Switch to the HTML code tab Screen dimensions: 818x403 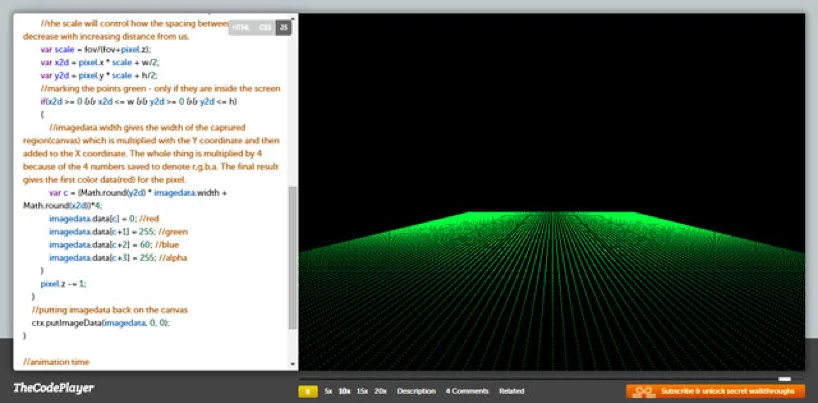242,28
